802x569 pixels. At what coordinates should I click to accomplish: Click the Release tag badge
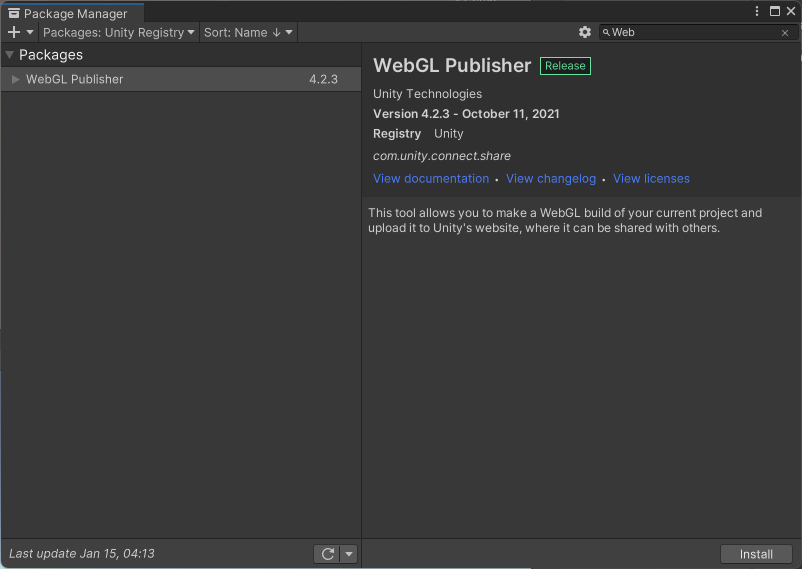tap(565, 66)
